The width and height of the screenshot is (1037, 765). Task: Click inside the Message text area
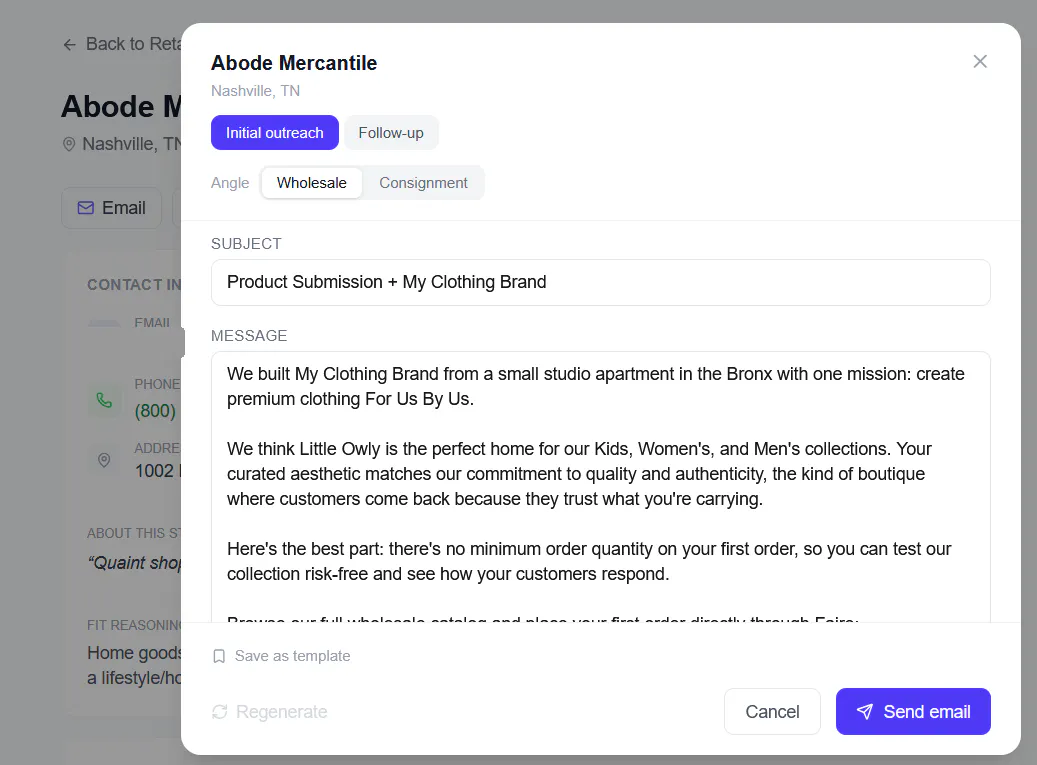click(x=601, y=487)
